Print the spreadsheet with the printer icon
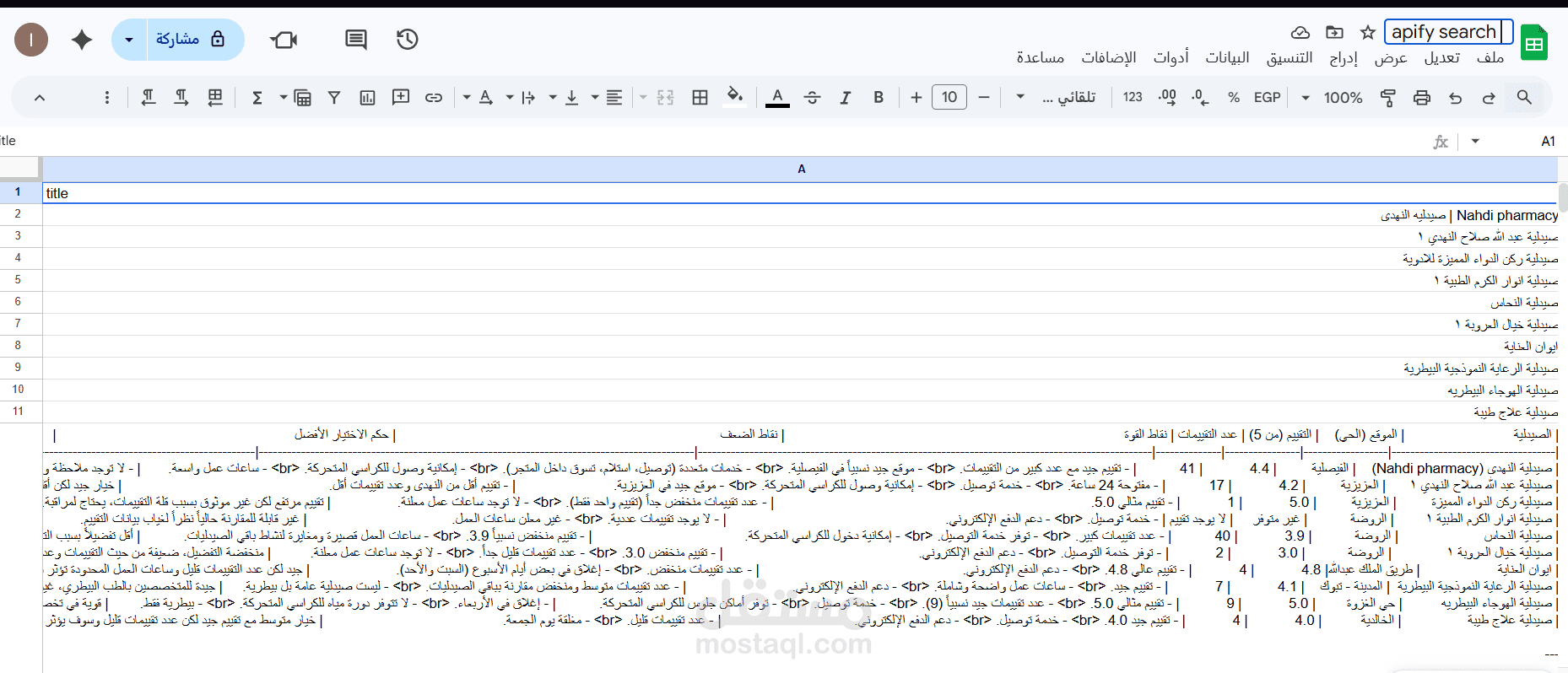The image size is (1568, 673). coord(1422,98)
